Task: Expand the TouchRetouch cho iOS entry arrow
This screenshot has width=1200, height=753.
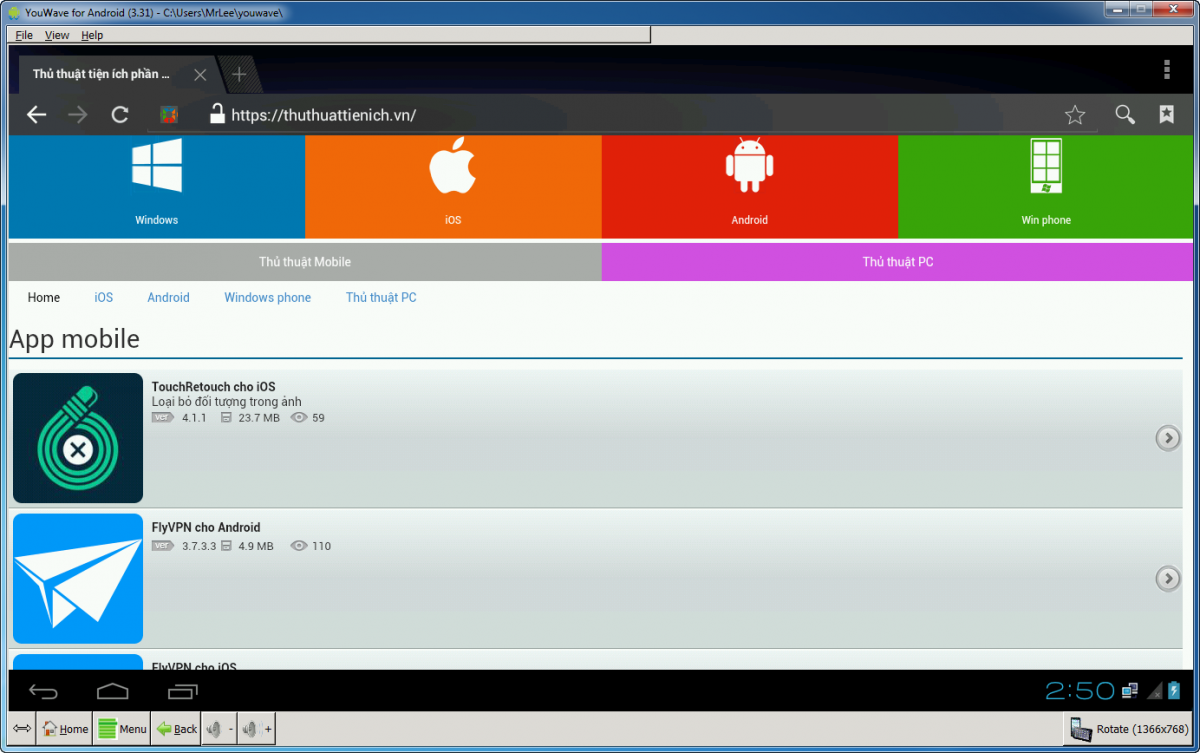Action: click(1167, 438)
